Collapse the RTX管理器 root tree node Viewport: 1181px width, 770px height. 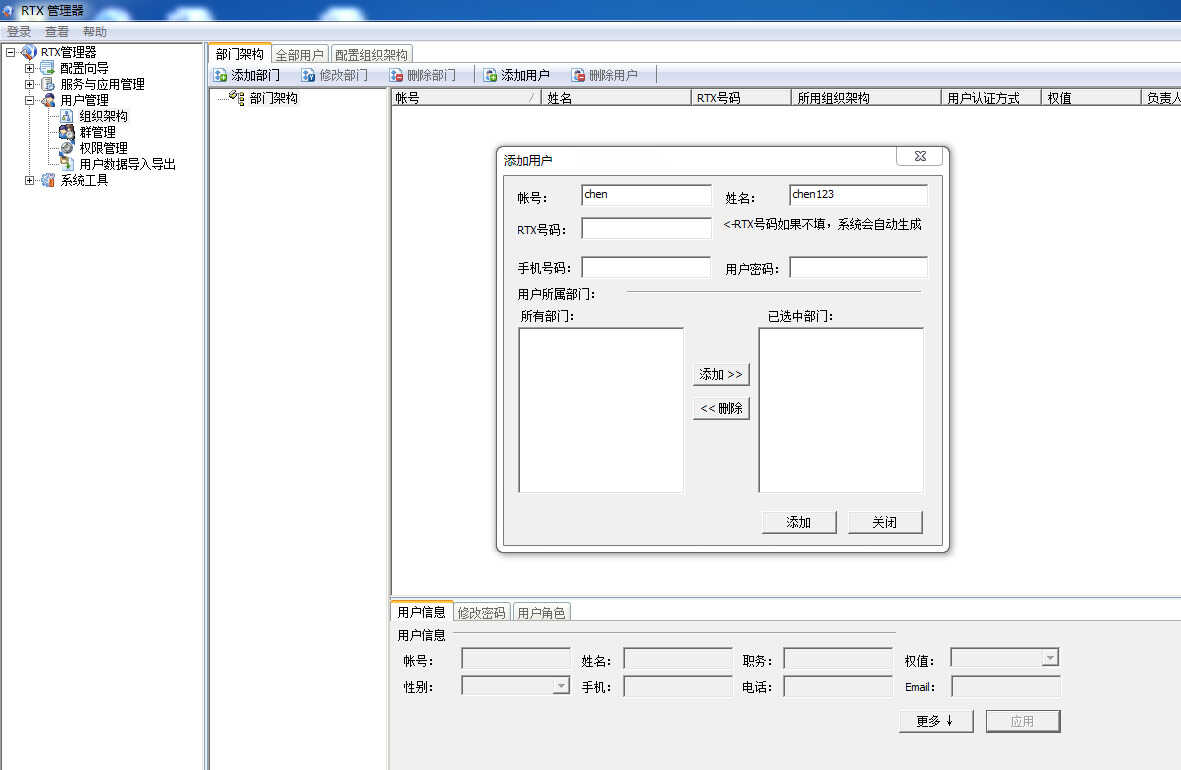[x=11, y=52]
